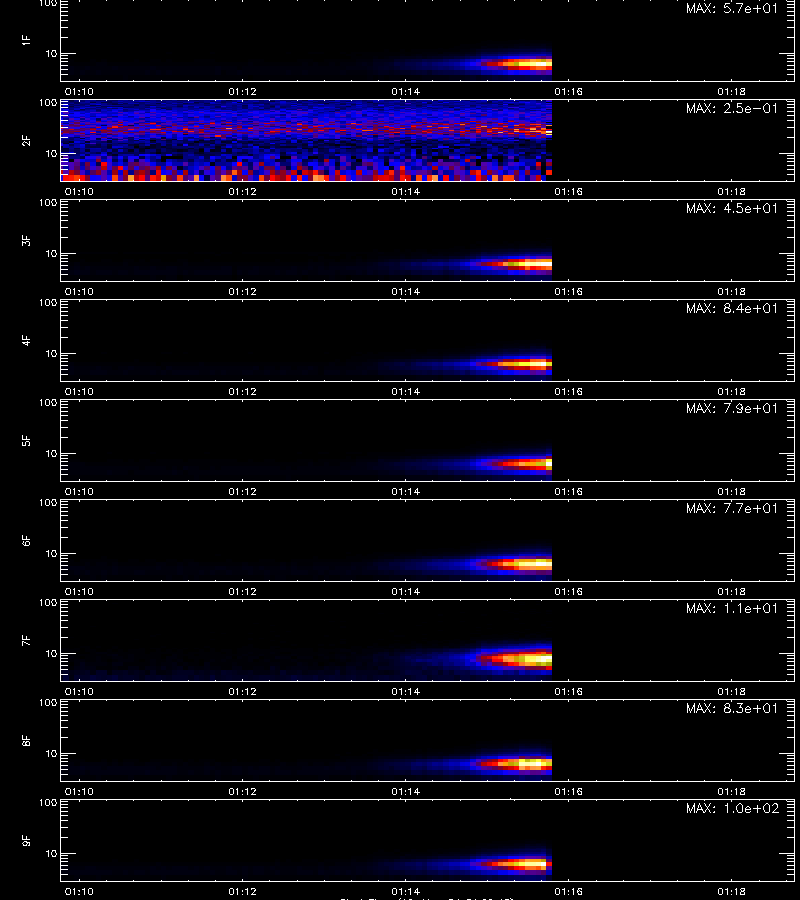Click the 01:12 time label under 5F panel
Viewport: 800px width, 900px height.
(242, 491)
